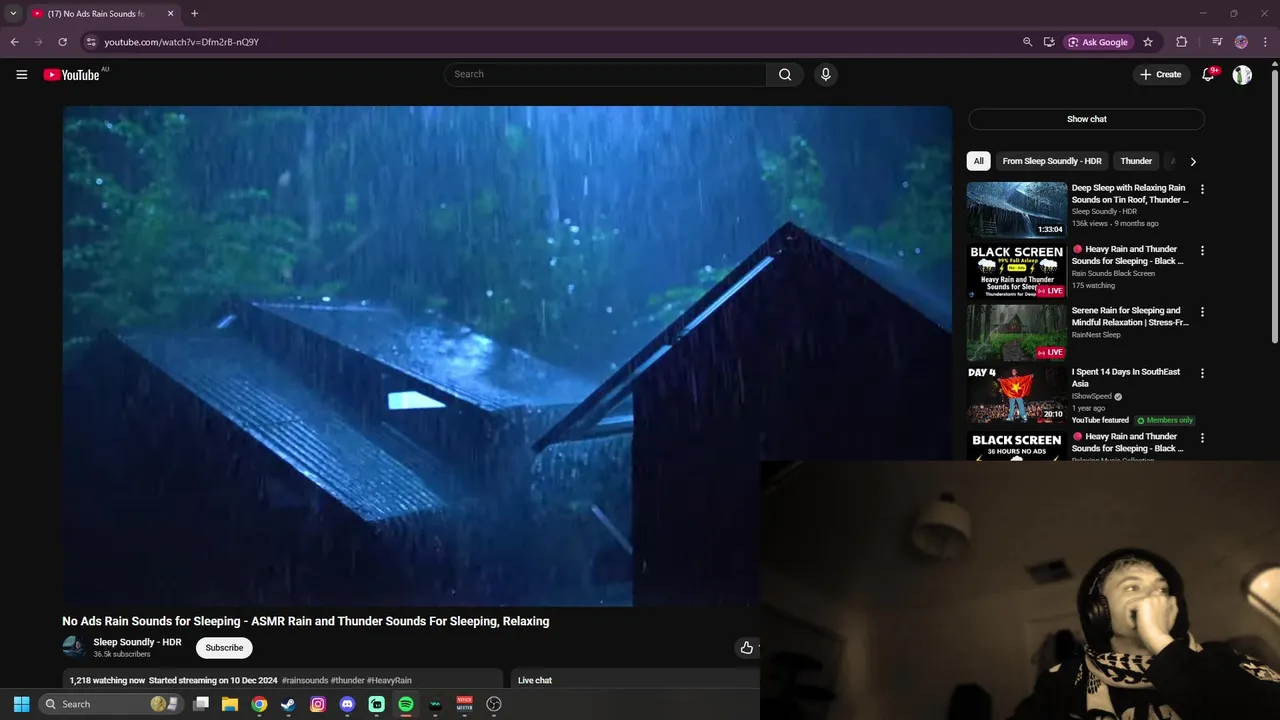The image size is (1280, 720).
Task: Open options for Rain Sounds Black Screen live video
Action: [x=1202, y=250]
